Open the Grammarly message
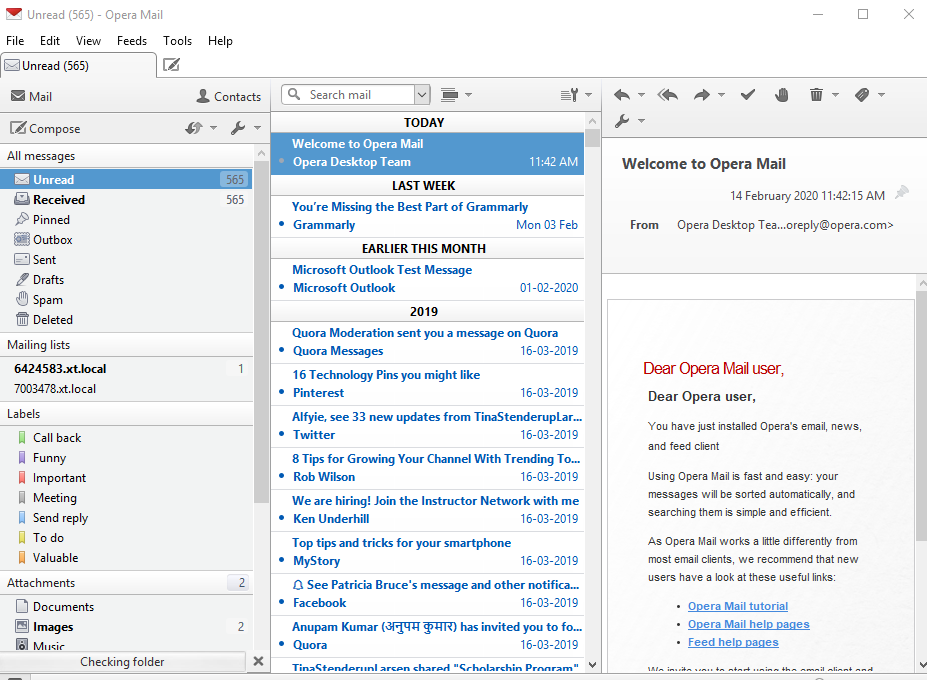 tap(427, 216)
